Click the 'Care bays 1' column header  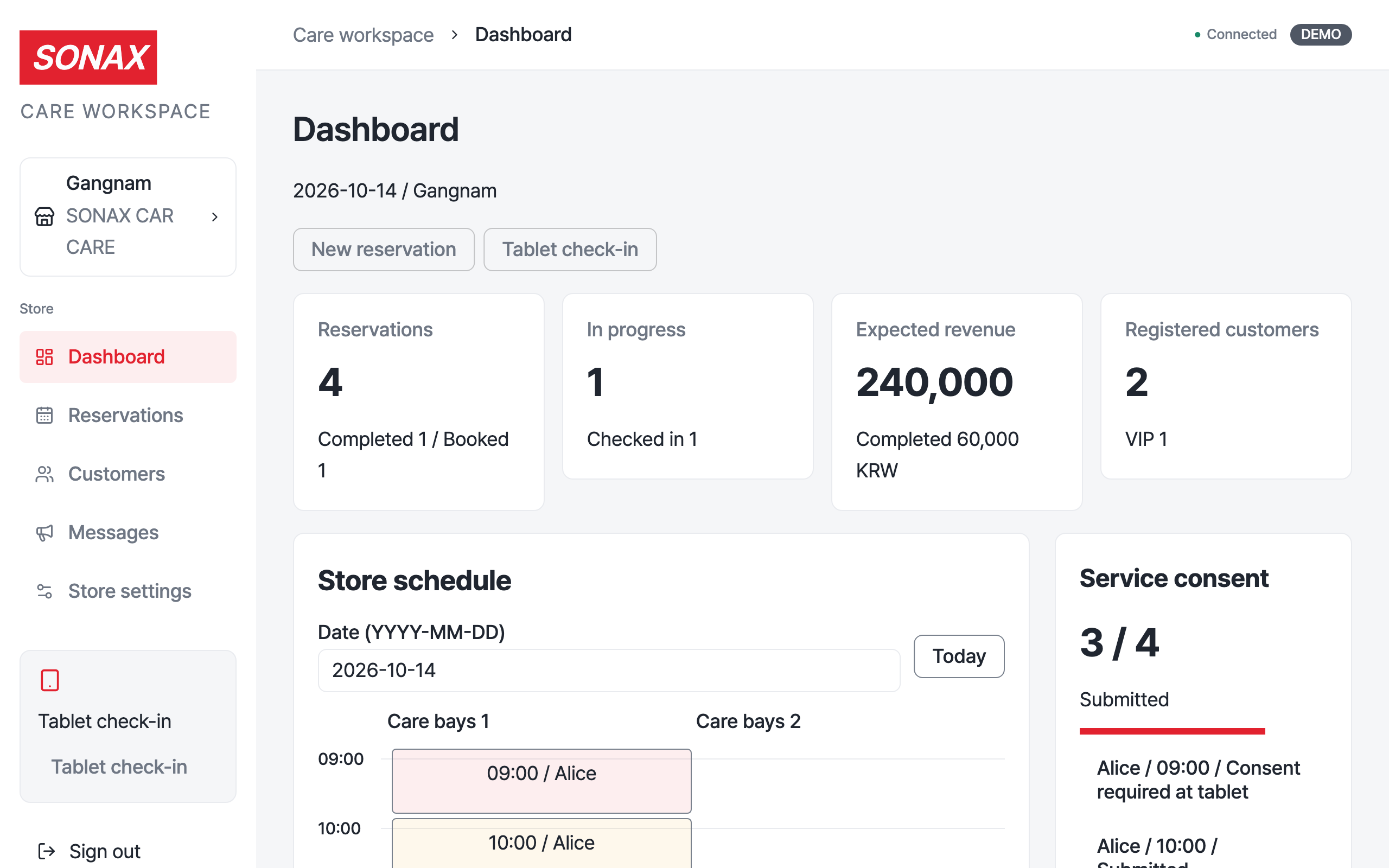pos(438,721)
